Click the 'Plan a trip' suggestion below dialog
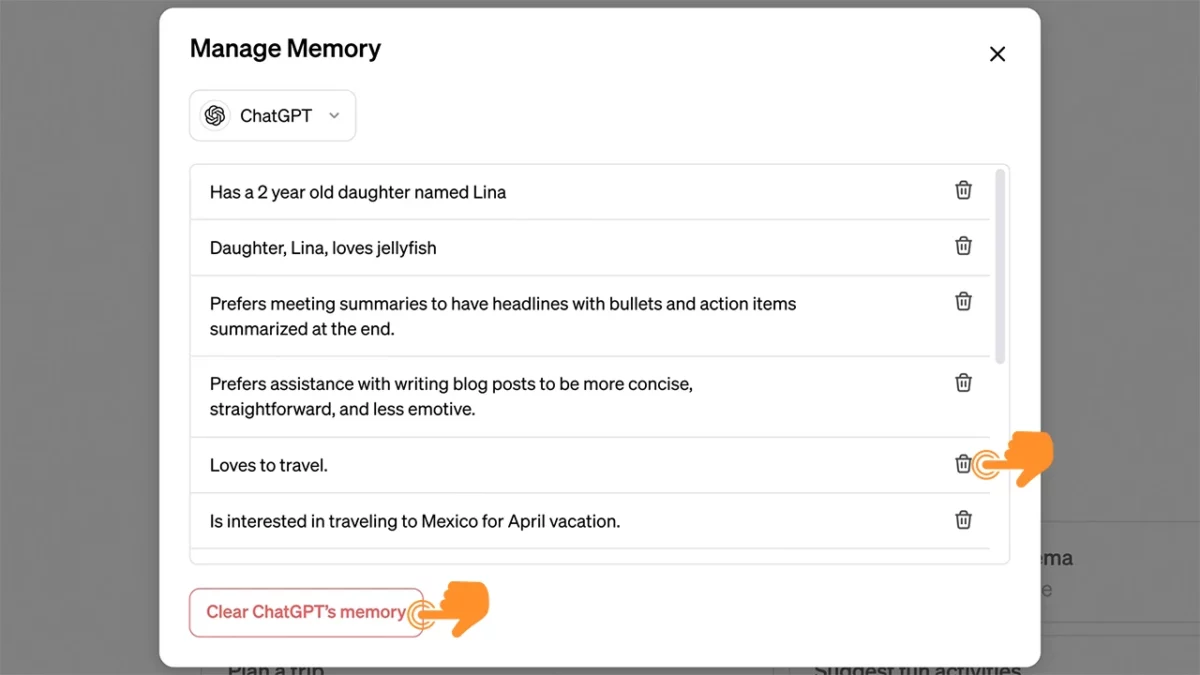 click(275, 668)
